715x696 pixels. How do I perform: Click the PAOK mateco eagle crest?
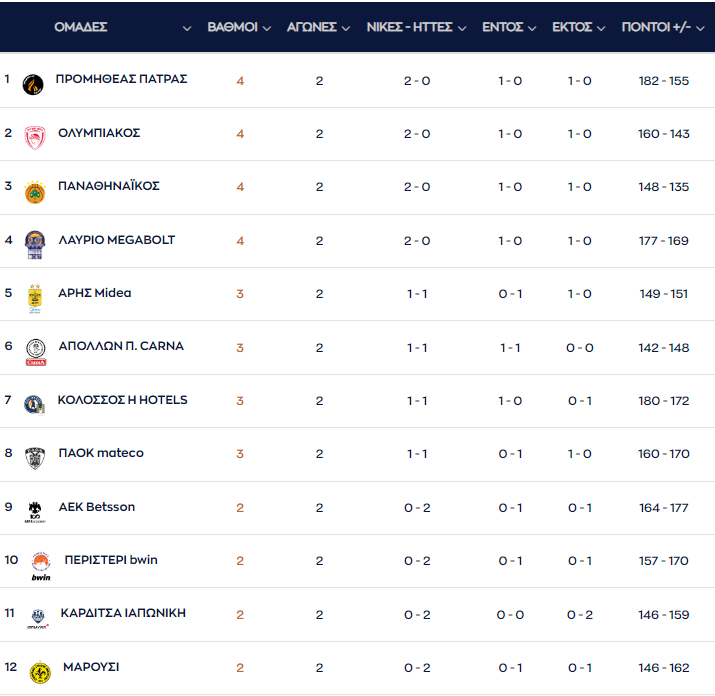tap(35, 458)
